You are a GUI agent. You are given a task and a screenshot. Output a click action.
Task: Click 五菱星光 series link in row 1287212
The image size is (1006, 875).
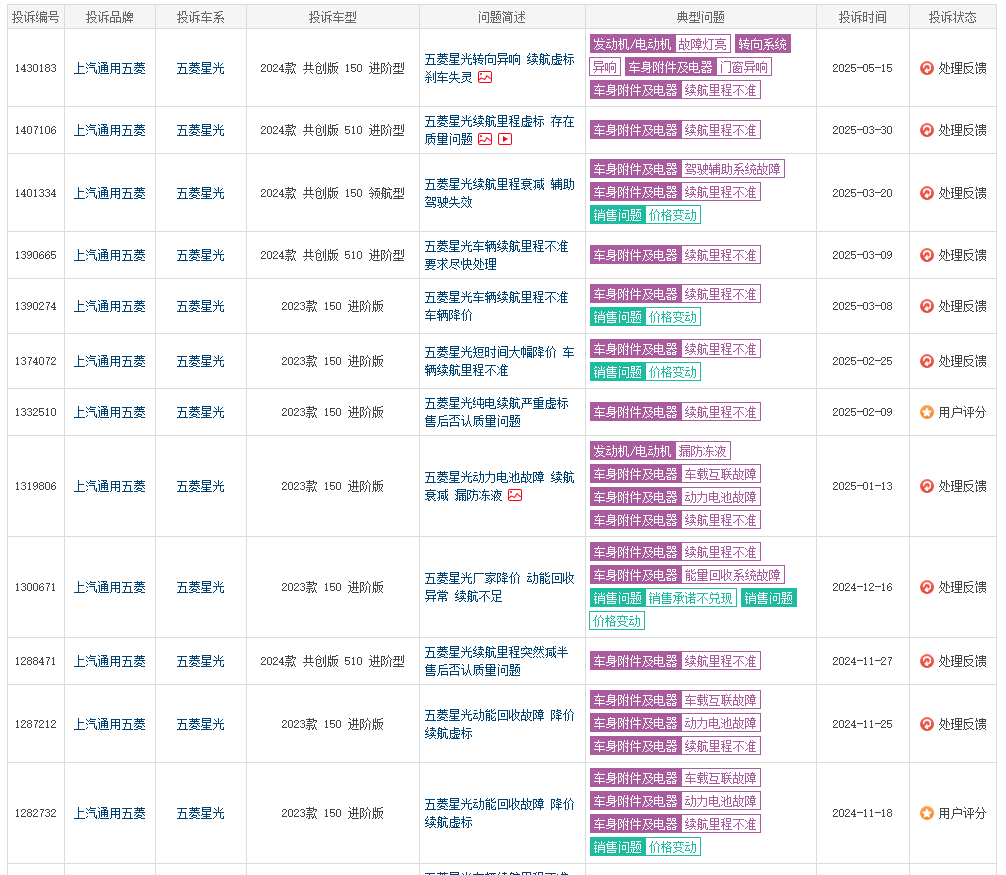tap(201, 724)
